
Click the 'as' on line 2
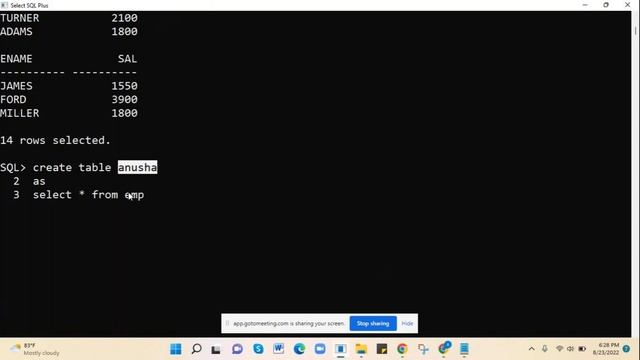point(39,181)
